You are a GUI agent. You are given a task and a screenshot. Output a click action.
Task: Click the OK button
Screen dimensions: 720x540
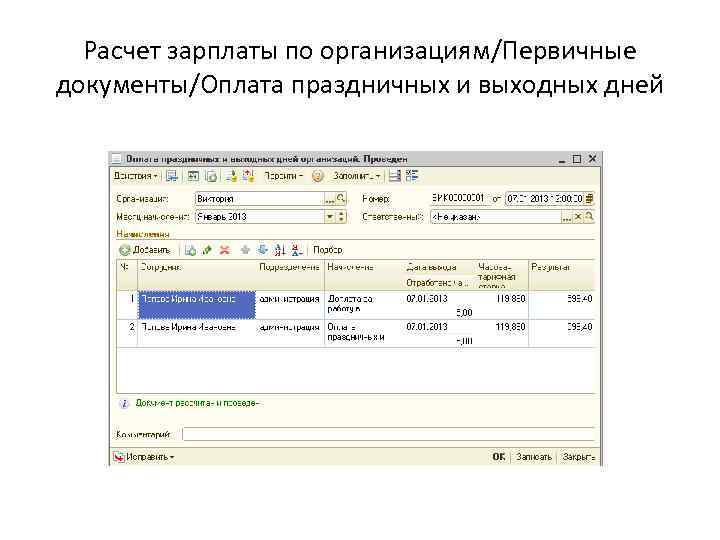coord(499,457)
